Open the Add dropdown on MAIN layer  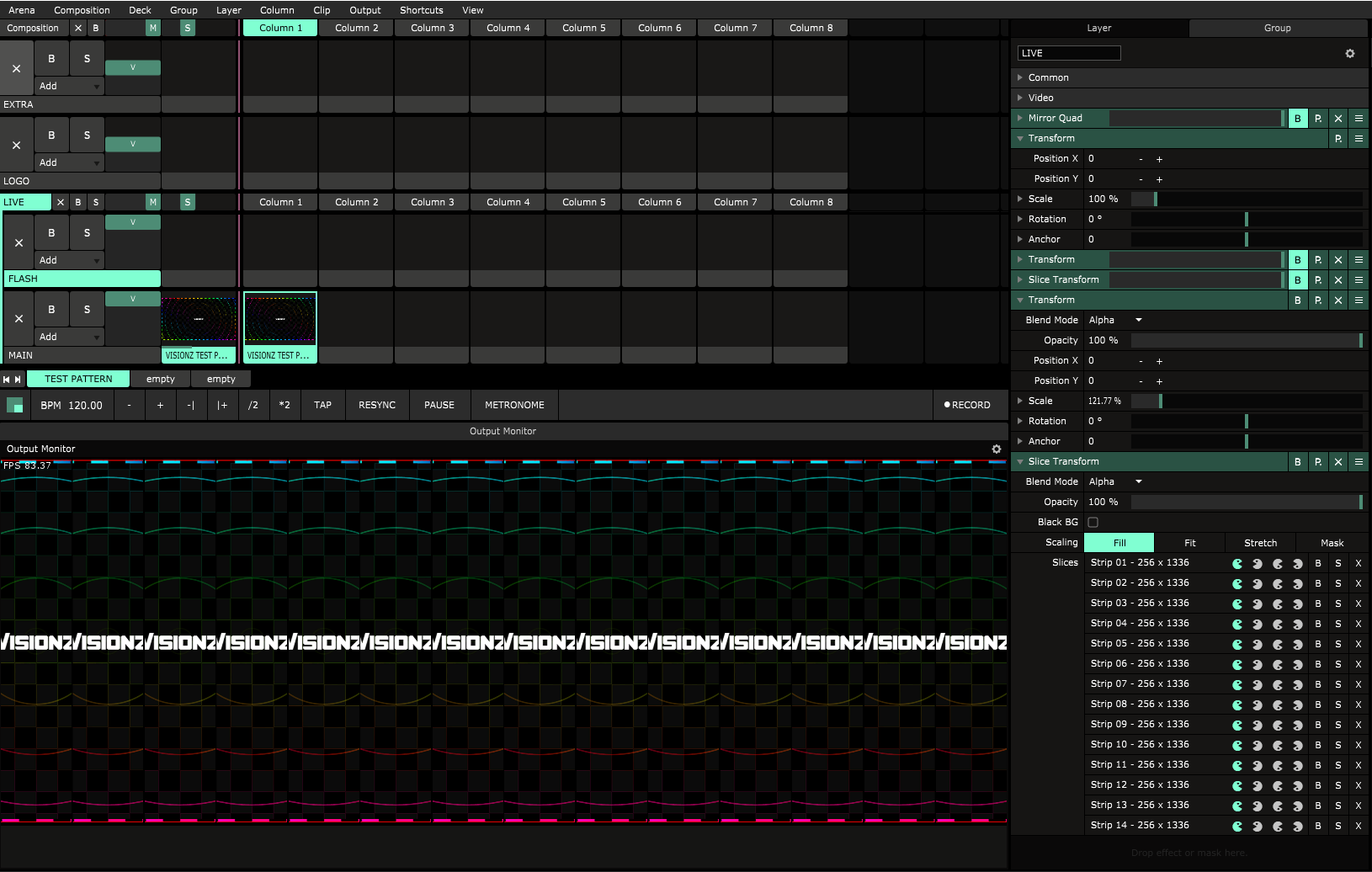[70, 337]
